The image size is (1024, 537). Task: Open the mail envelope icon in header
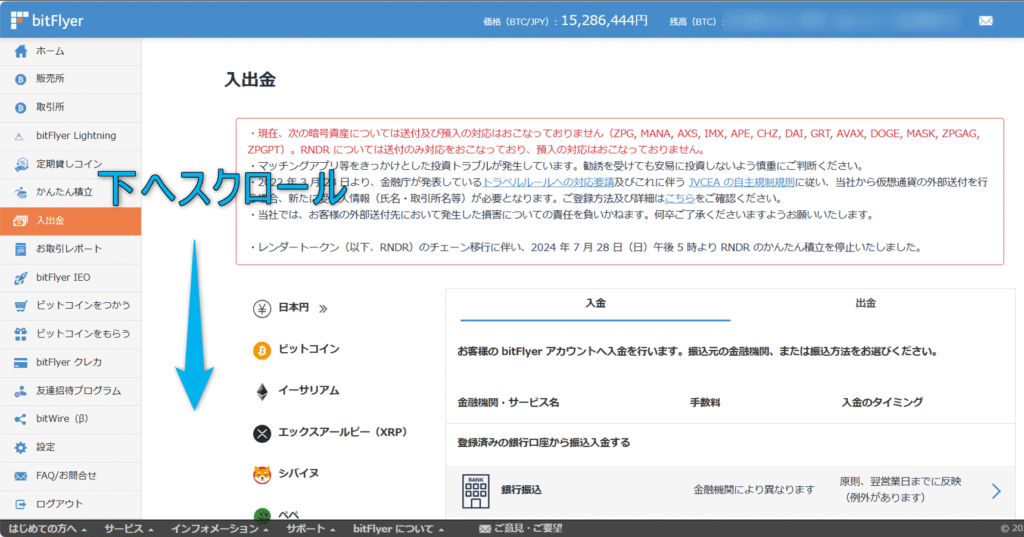pyautogui.click(x=985, y=21)
